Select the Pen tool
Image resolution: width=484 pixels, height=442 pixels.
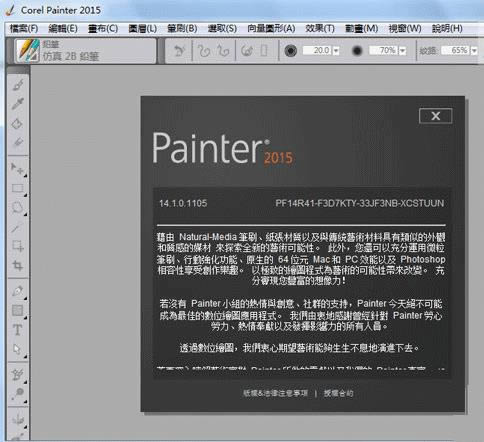[17, 291]
